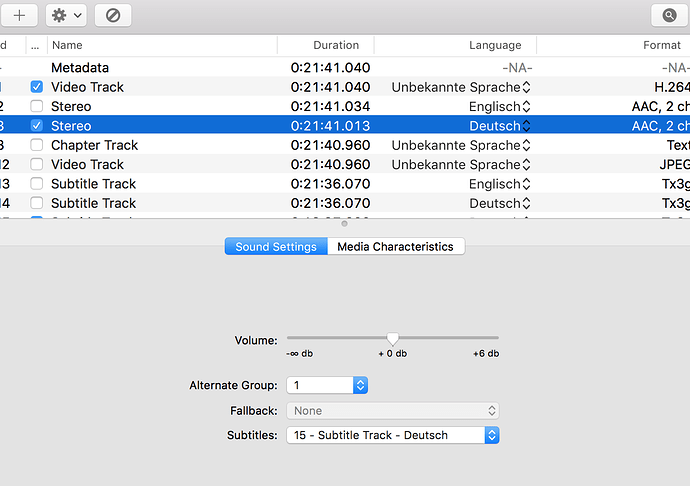Click the magnifier search icon

click(x=669, y=15)
